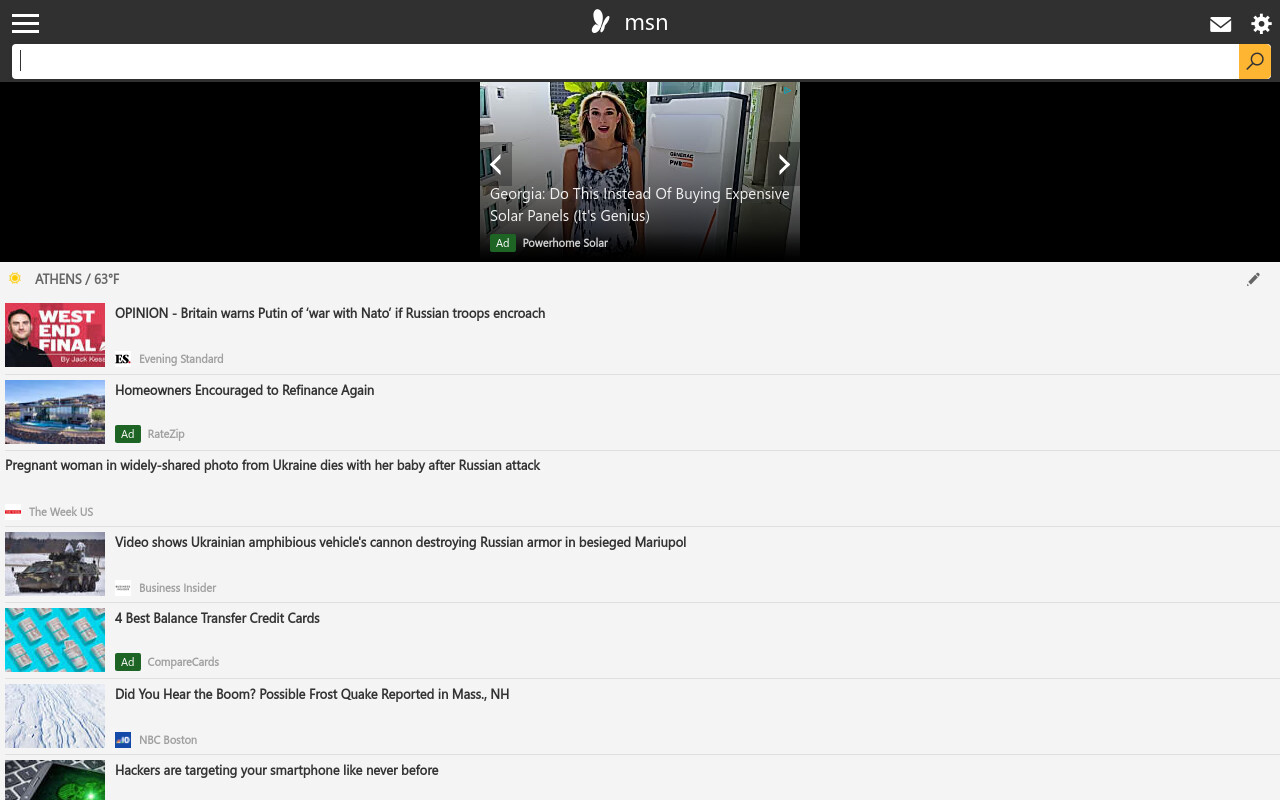1280x800 pixels.
Task: Show previous carousel slide arrow
Action: tap(496, 165)
